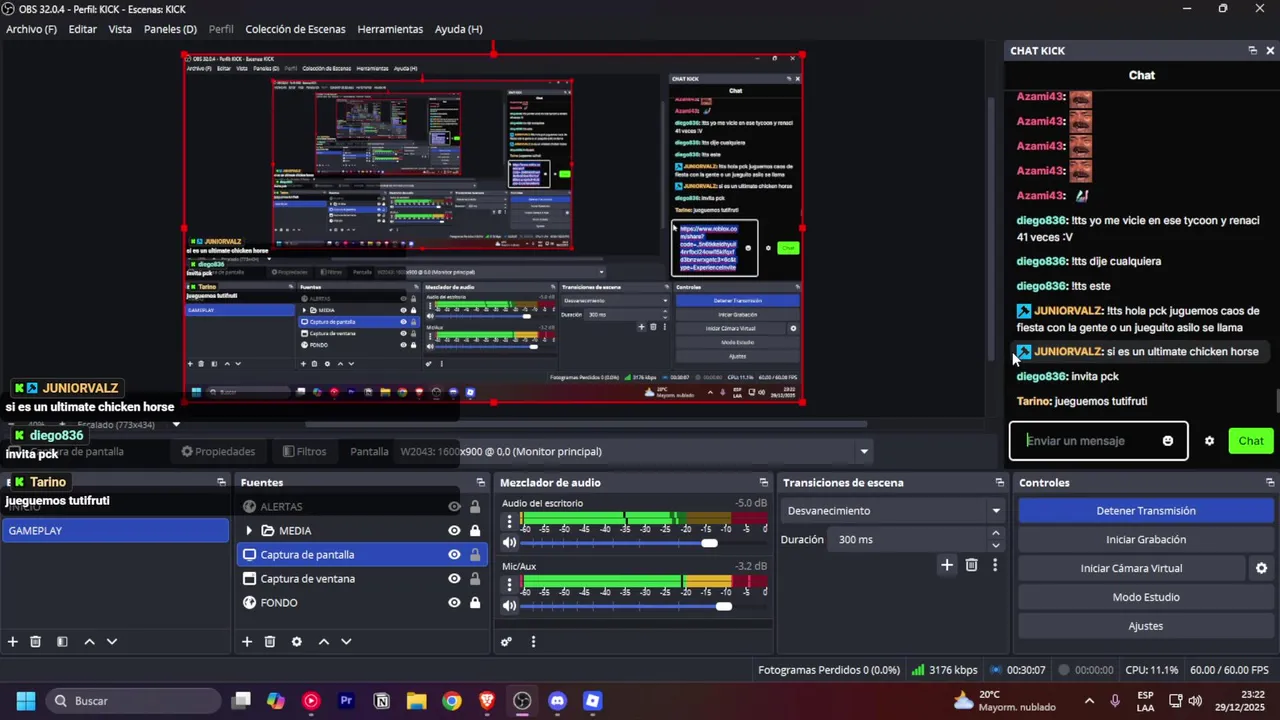Click Iniciar Cámara Virtual button
The width and height of the screenshot is (1280, 720).
1132,568
